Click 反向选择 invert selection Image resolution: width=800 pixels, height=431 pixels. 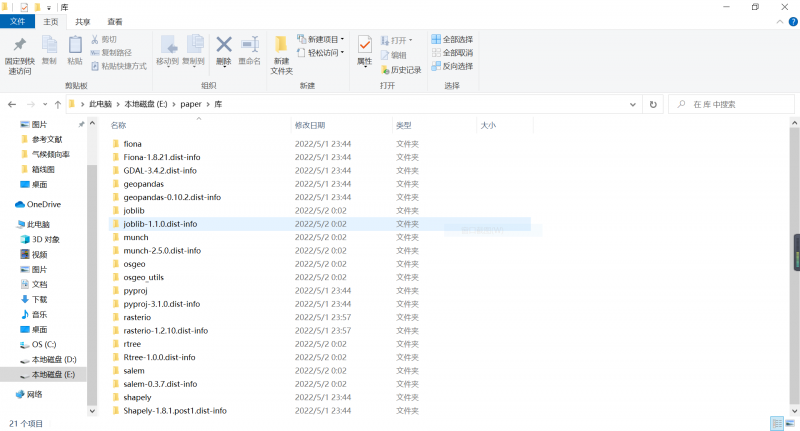point(453,66)
